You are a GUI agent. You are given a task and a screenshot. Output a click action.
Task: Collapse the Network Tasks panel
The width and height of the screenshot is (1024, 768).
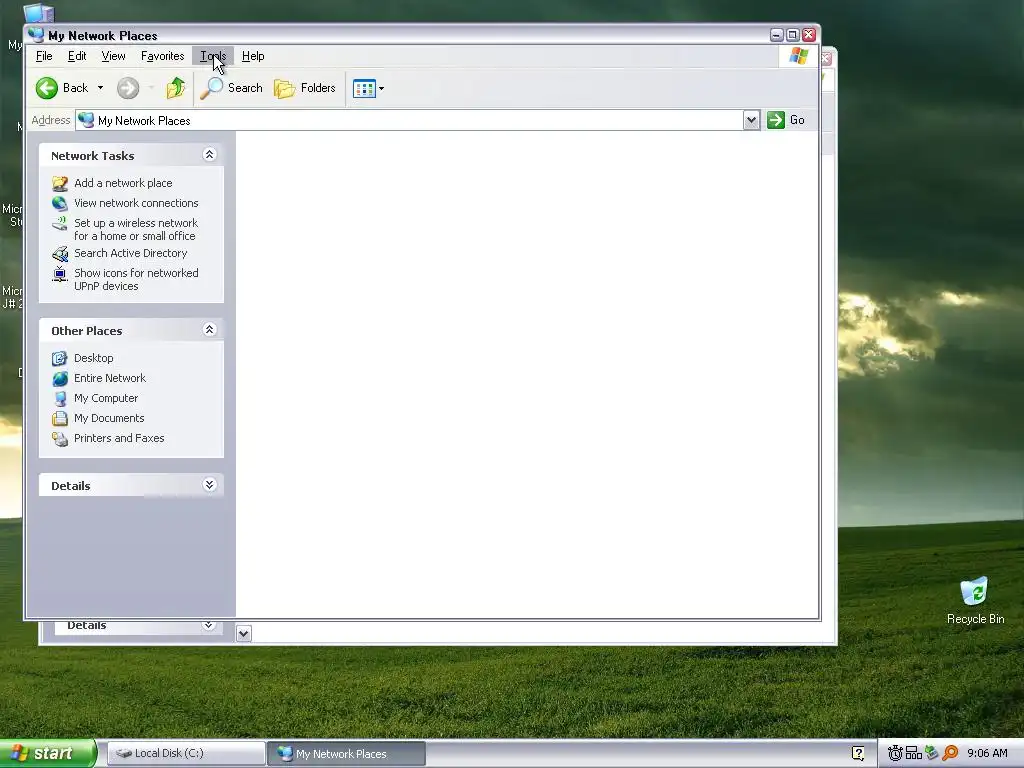pyautogui.click(x=209, y=154)
